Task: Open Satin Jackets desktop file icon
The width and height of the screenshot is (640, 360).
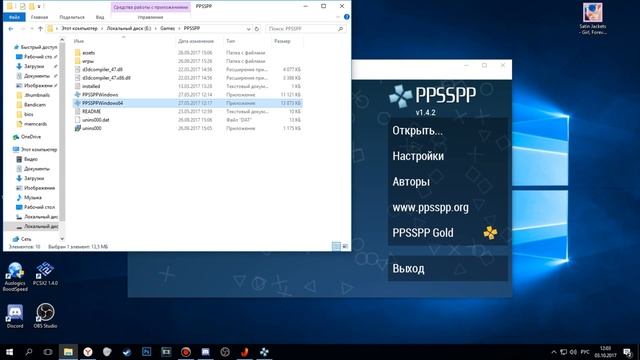Action: (x=593, y=19)
